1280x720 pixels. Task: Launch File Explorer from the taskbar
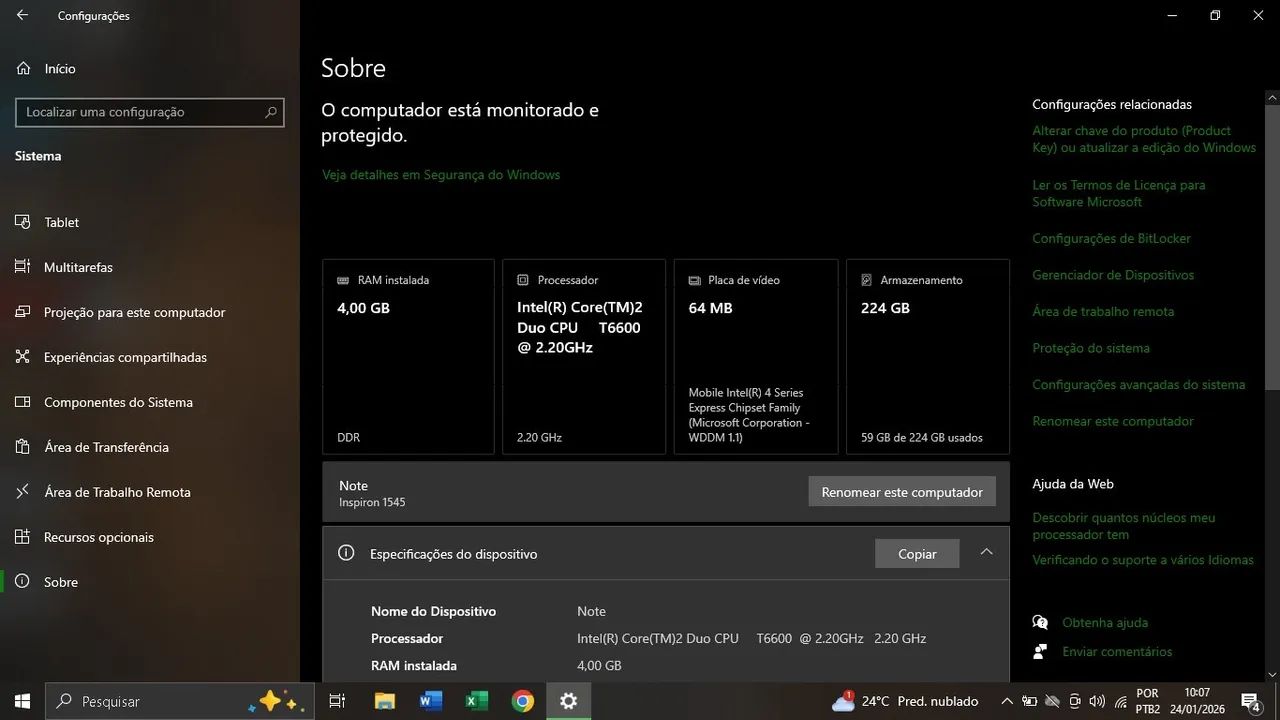tap(385, 701)
